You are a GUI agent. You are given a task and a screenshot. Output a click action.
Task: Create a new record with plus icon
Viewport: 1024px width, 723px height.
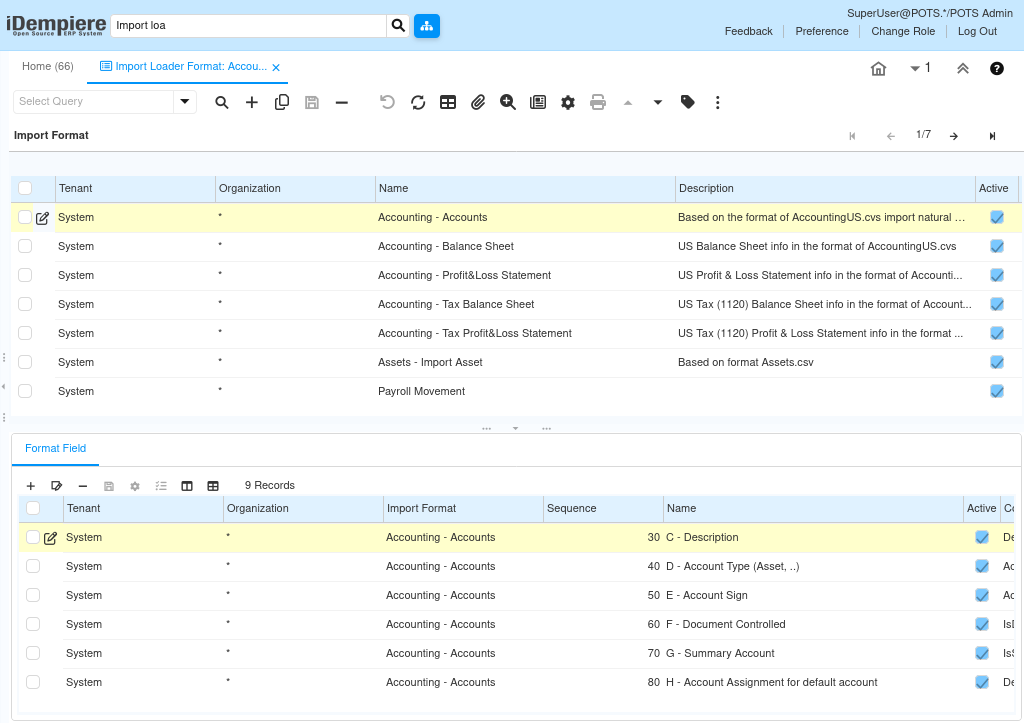click(x=251, y=103)
